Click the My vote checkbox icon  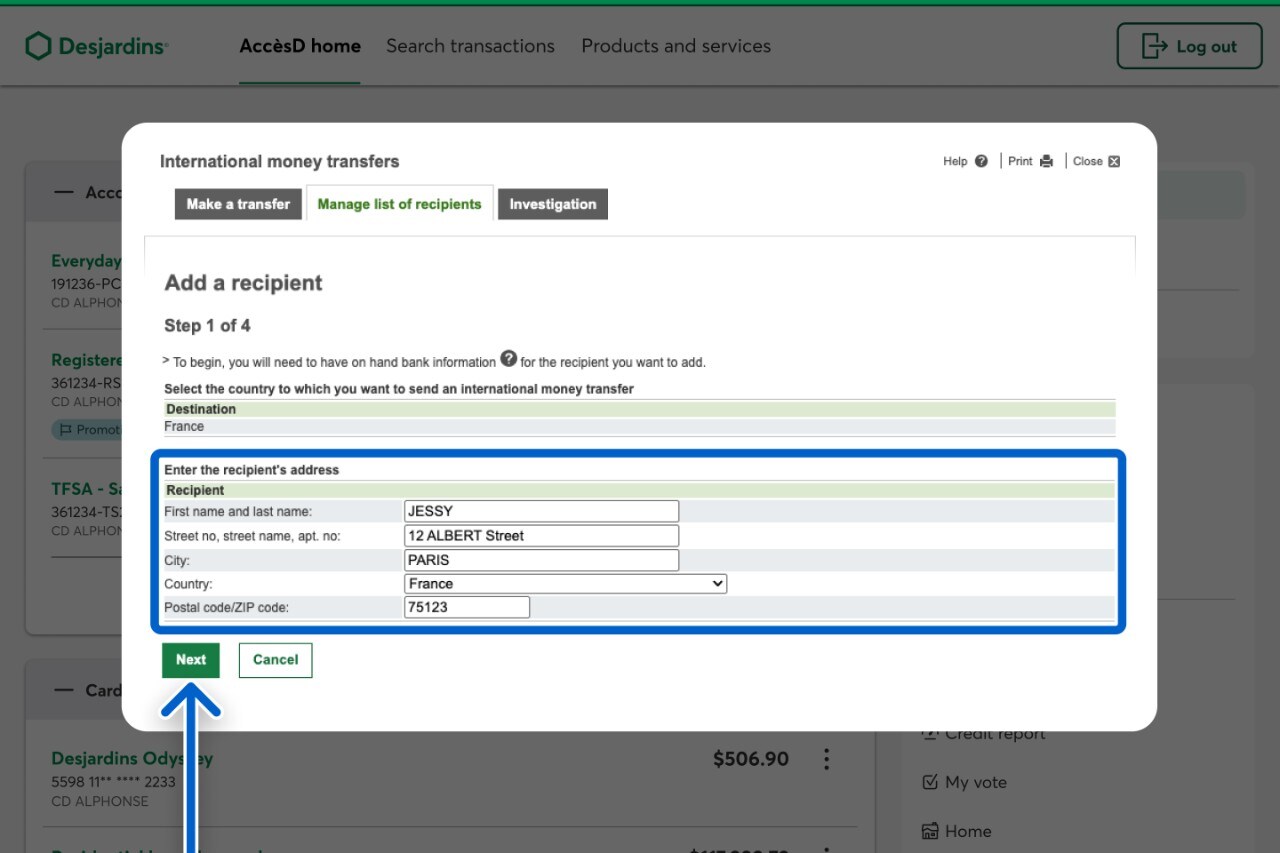tap(930, 782)
